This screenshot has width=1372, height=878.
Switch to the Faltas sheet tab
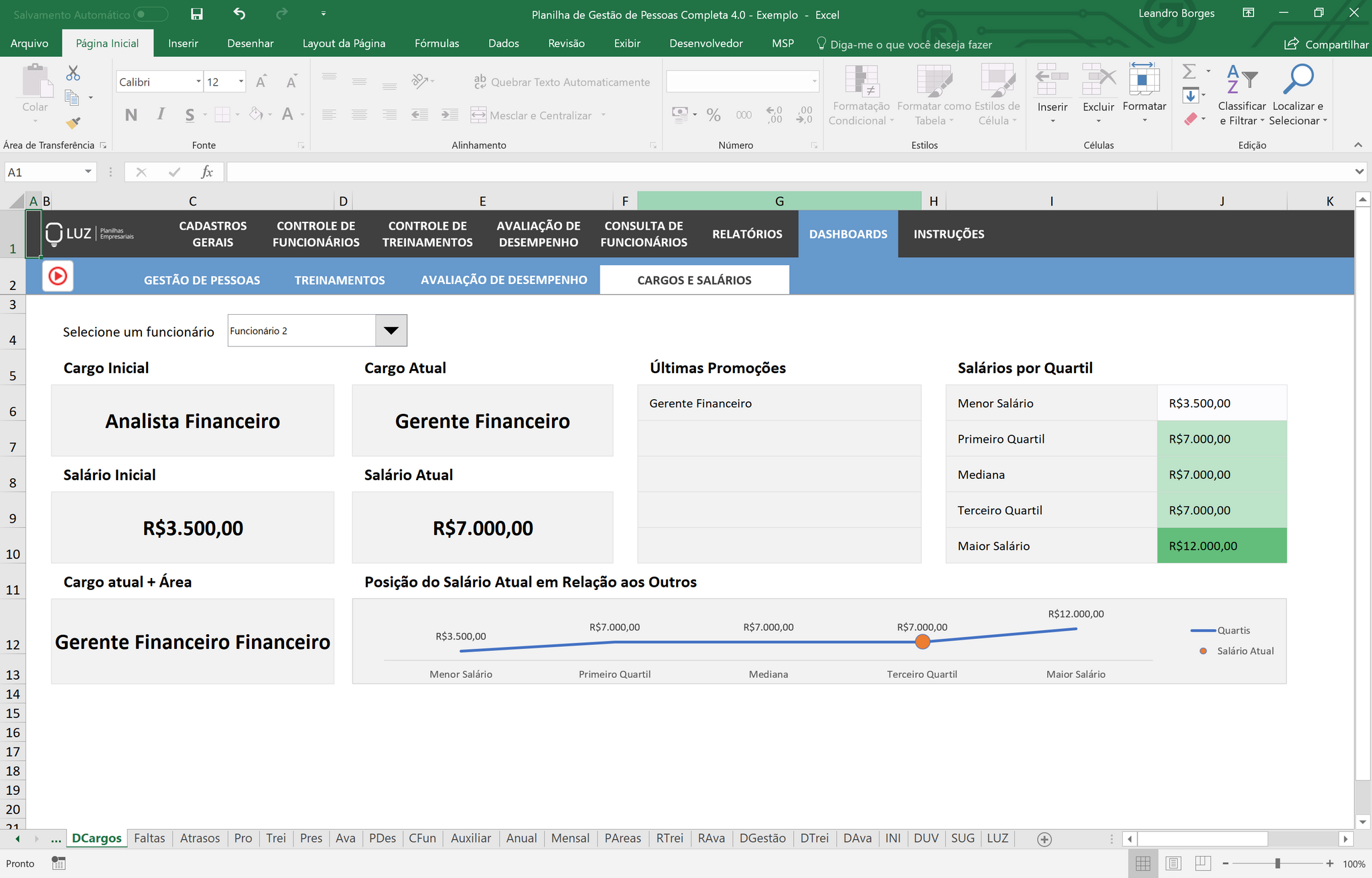pos(149,838)
